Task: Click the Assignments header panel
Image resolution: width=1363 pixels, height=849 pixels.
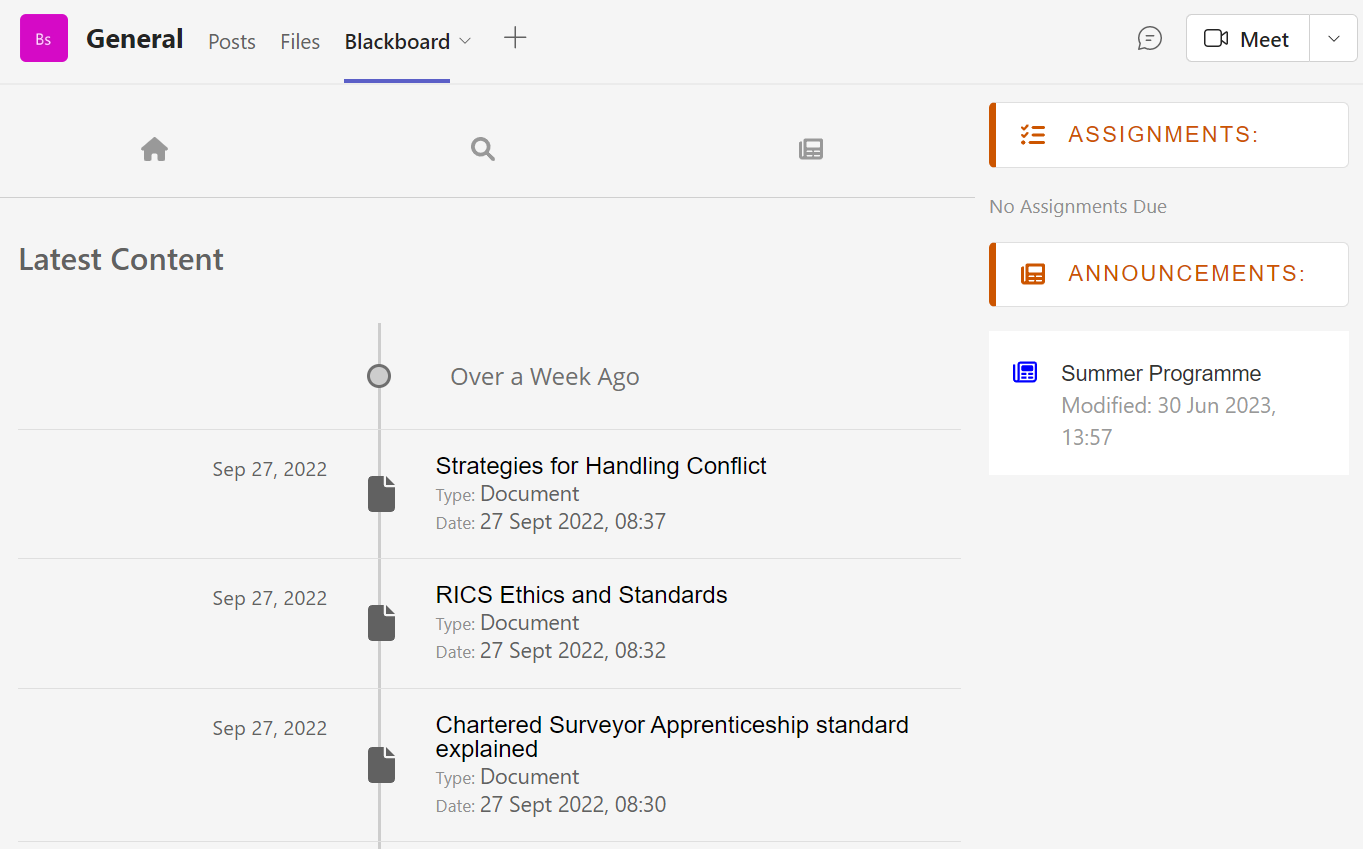Action: (x=1168, y=135)
